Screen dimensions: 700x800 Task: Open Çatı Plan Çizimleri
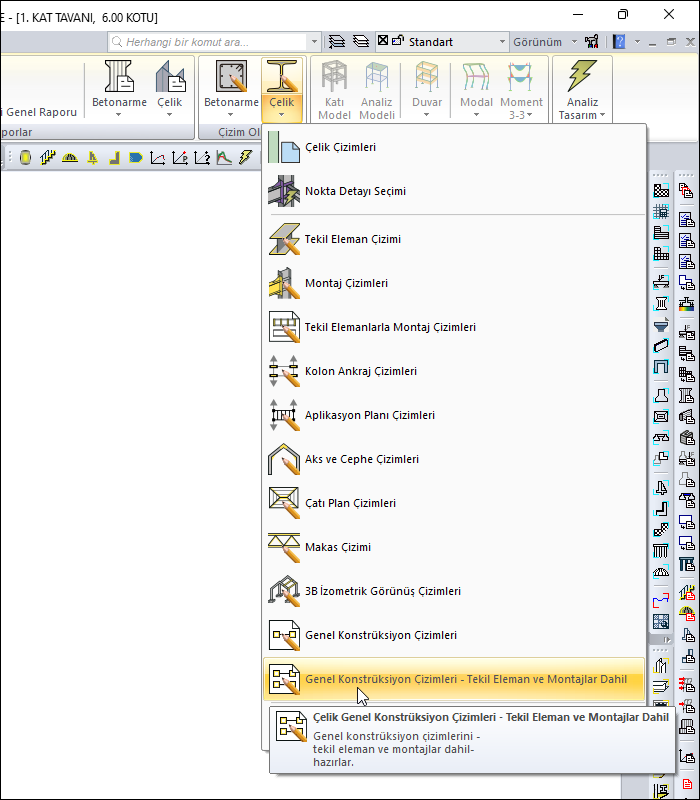454,503
